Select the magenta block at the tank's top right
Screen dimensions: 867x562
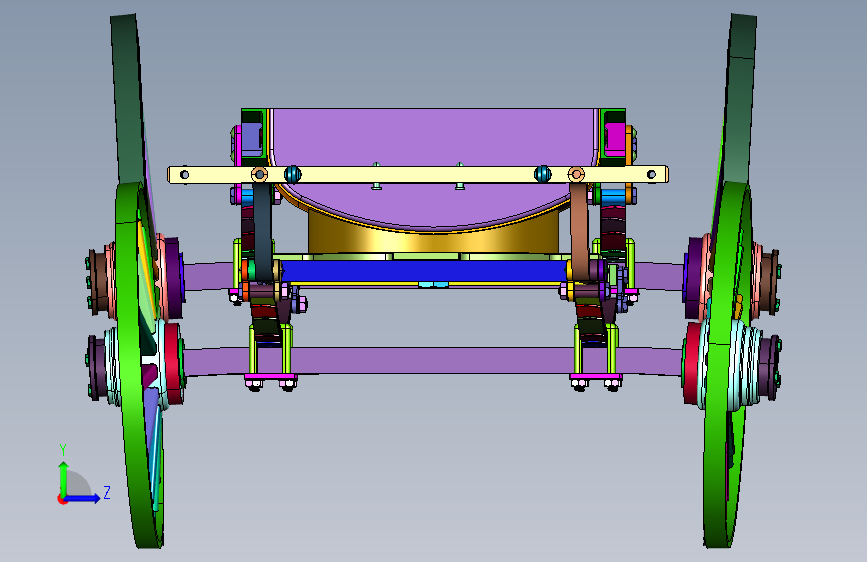pos(615,139)
